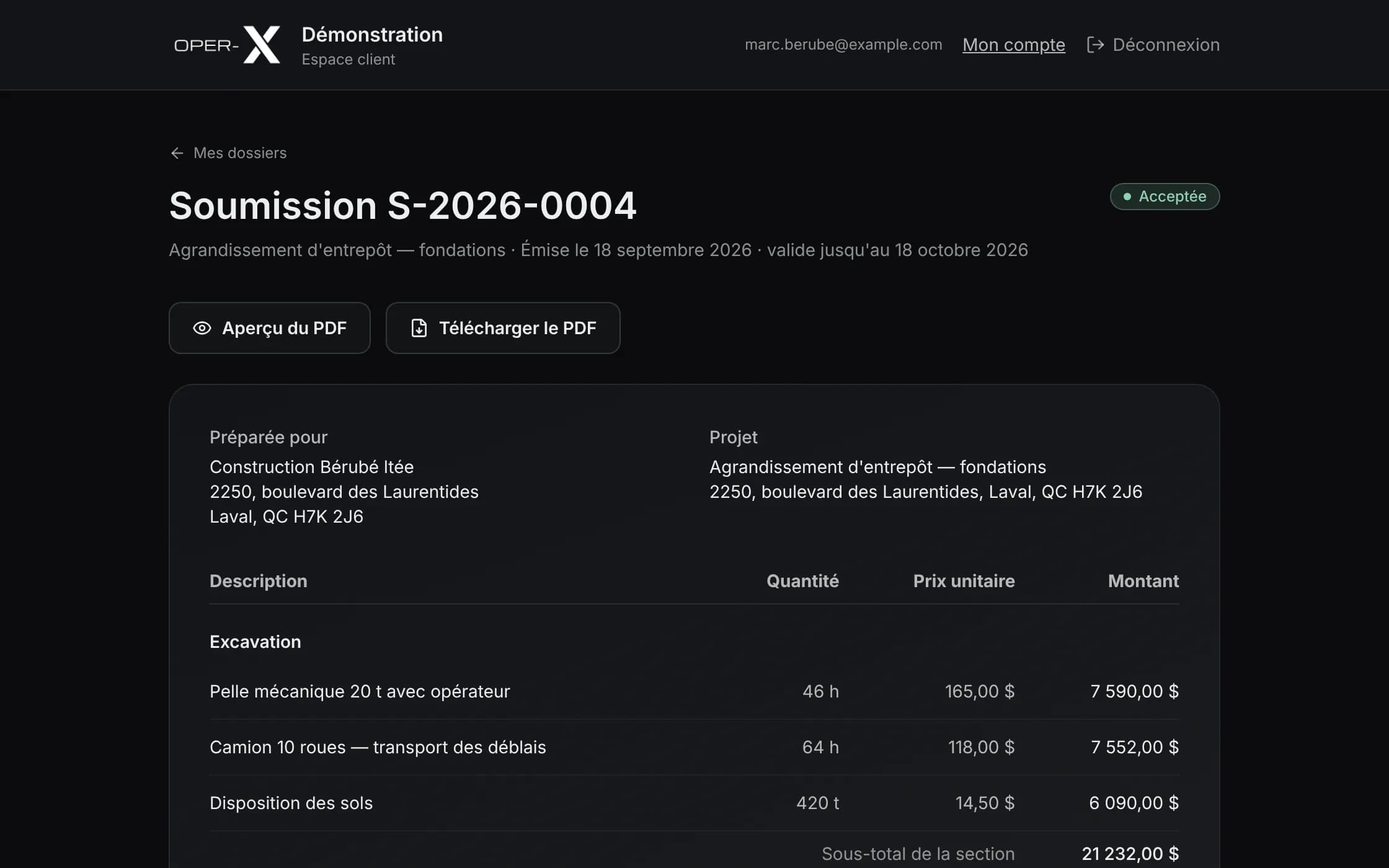Viewport: 1389px width, 868px height.
Task: Click the 46 h quantity cell
Action: point(820,691)
